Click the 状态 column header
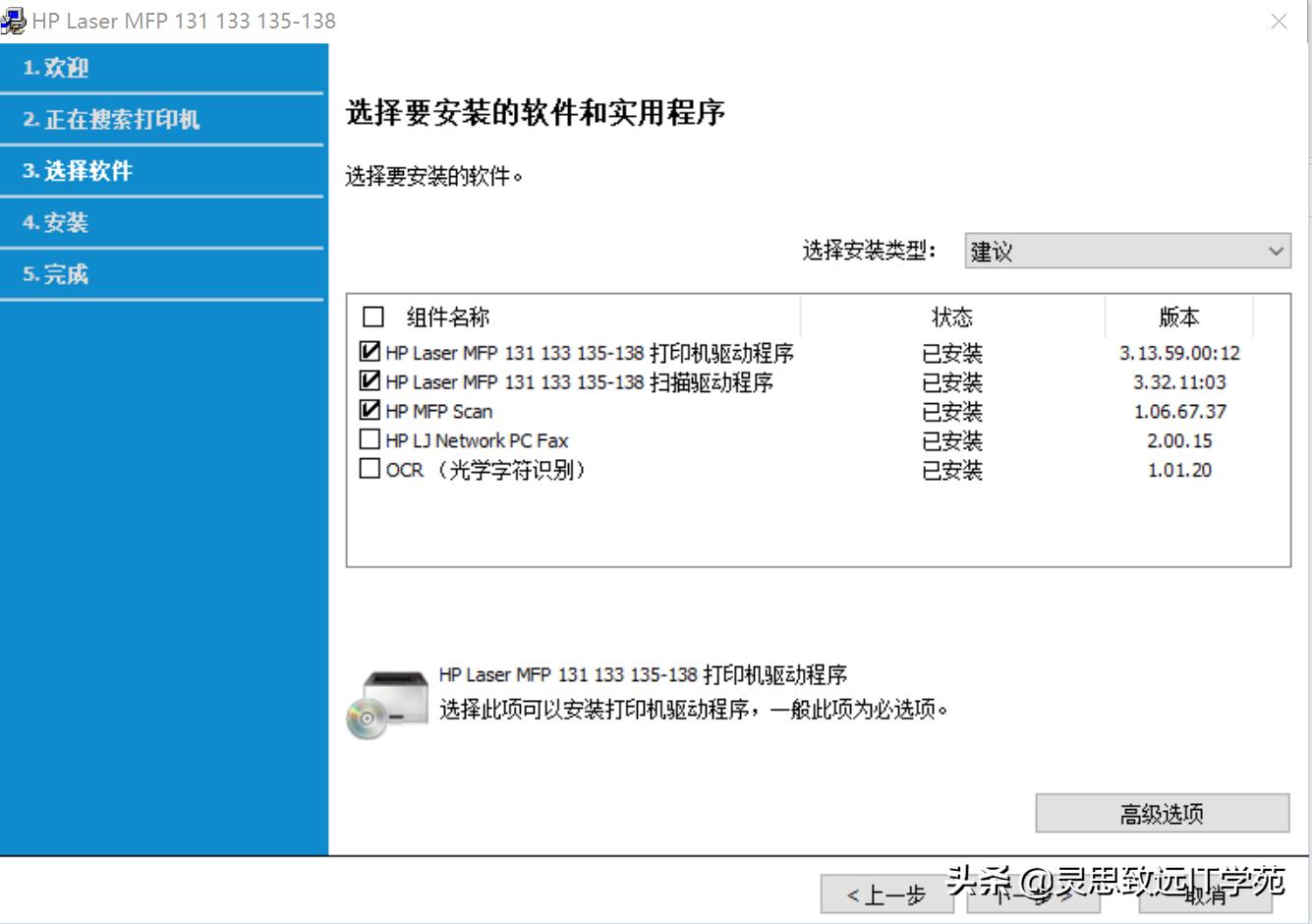1312x924 pixels. (951, 317)
